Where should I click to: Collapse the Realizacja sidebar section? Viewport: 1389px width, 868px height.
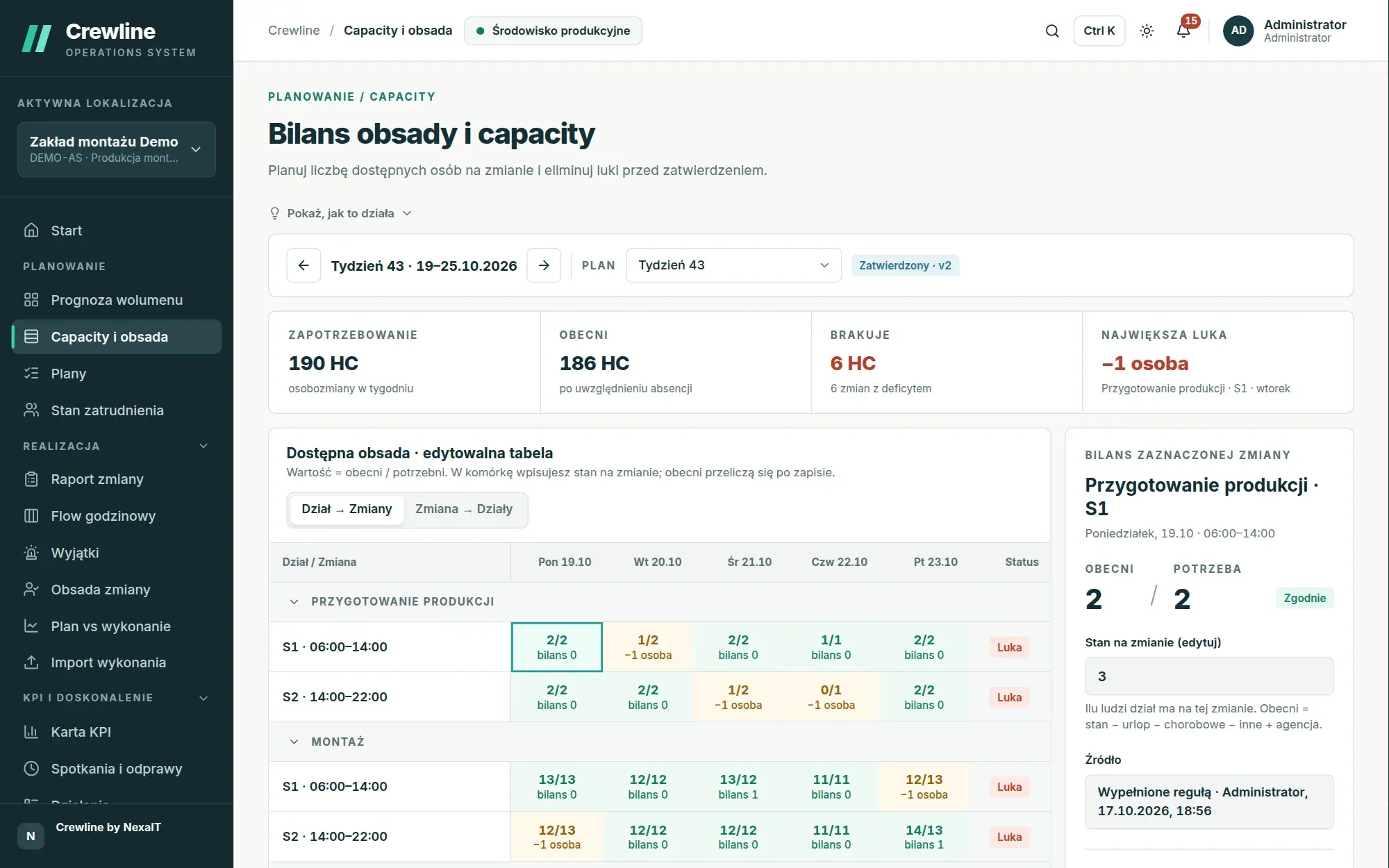click(203, 446)
